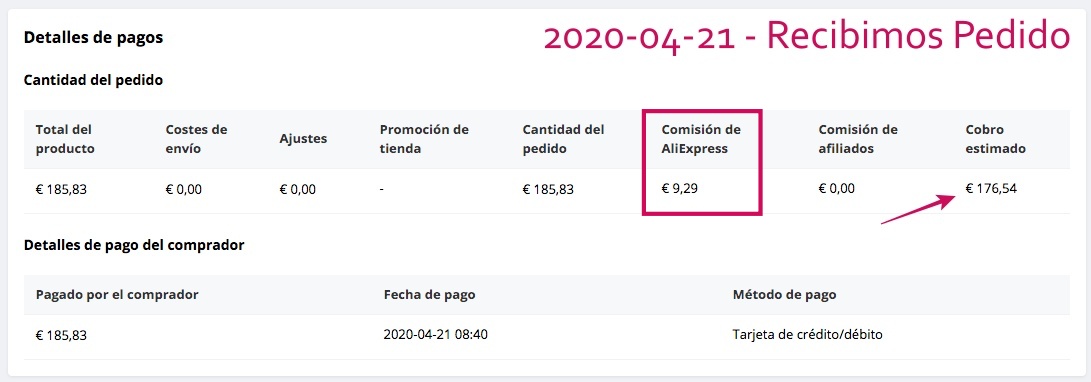The height and width of the screenshot is (382, 1091).
Task: Select the 'Fecha de pago' column header
Action: coord(429,295)
